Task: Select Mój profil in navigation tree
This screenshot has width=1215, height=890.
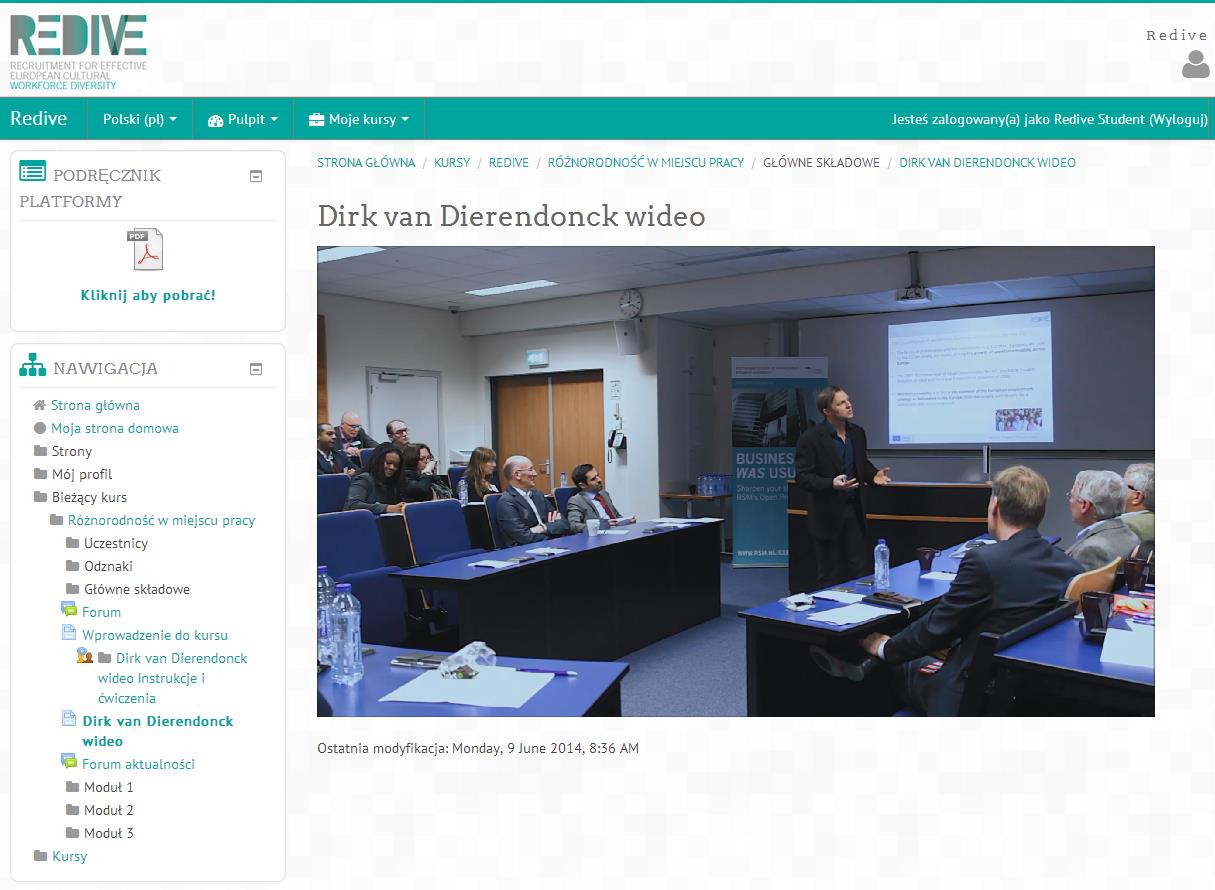Action: coord(82,474)
